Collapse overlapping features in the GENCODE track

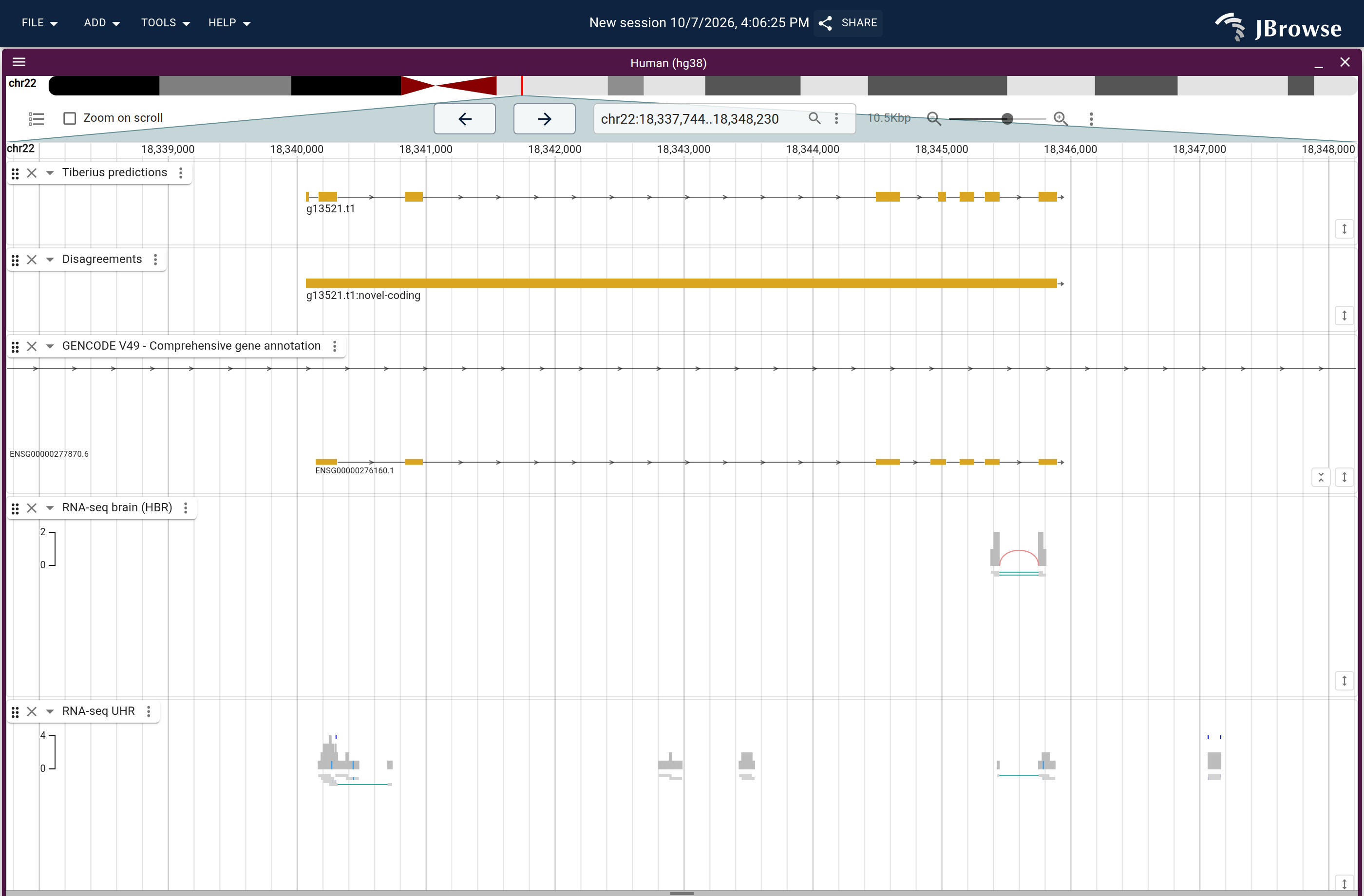(x=1321, y=477)
